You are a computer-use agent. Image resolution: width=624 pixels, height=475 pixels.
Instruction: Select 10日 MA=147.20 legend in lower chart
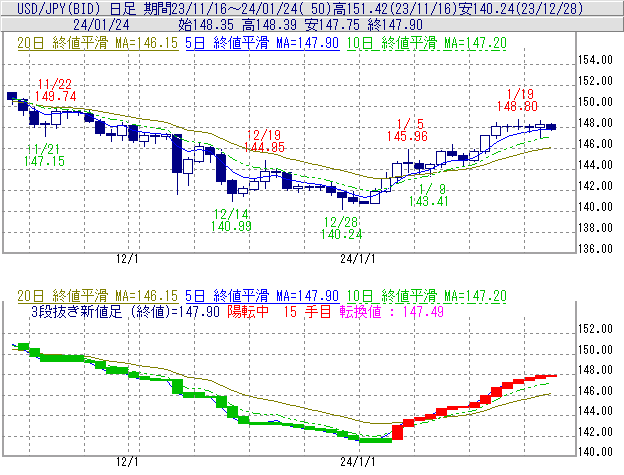tap(427, 296)
